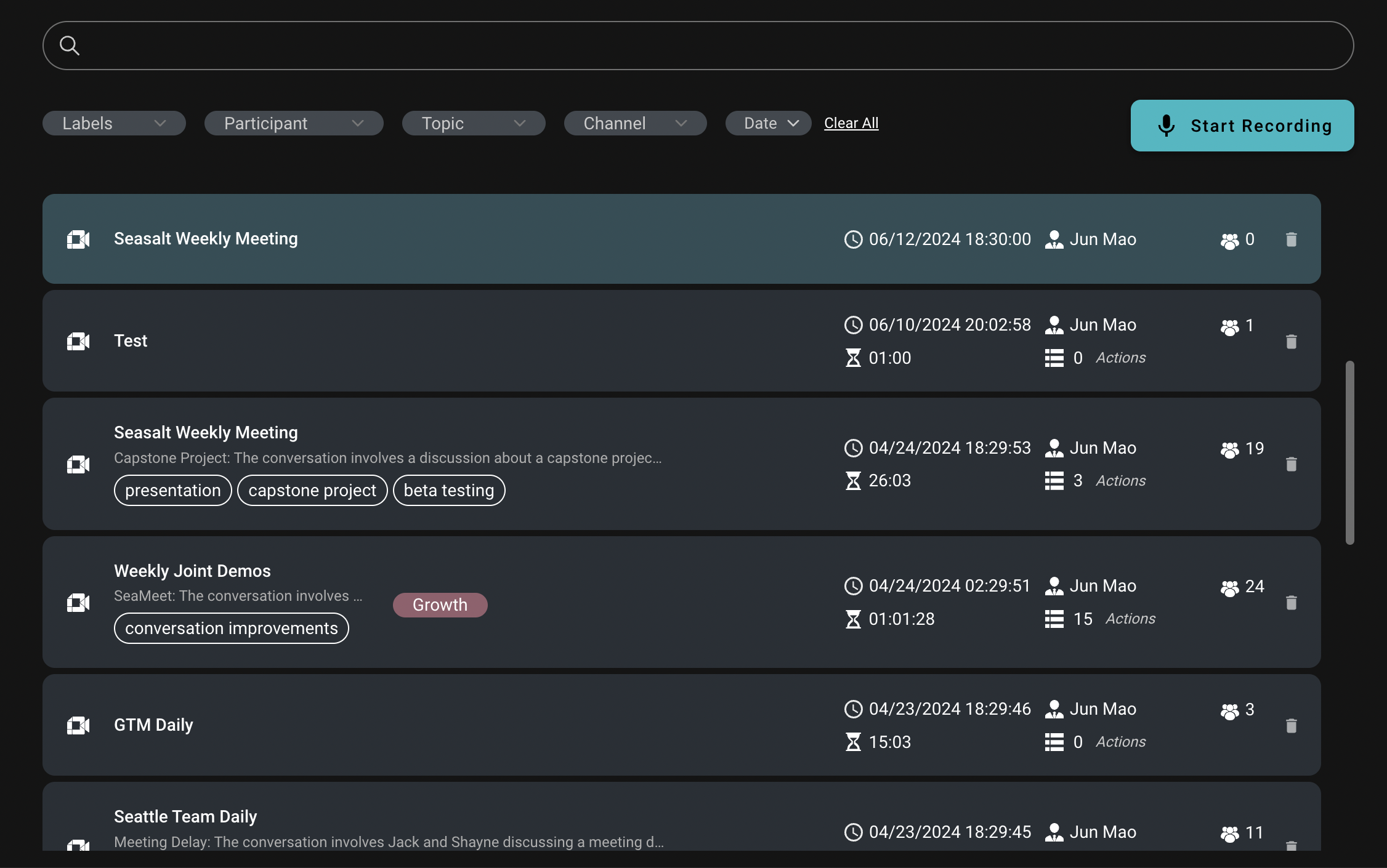Click participants icon showing 0
The height and width of the screenshot is (868, 1387).
[1229, 241]
